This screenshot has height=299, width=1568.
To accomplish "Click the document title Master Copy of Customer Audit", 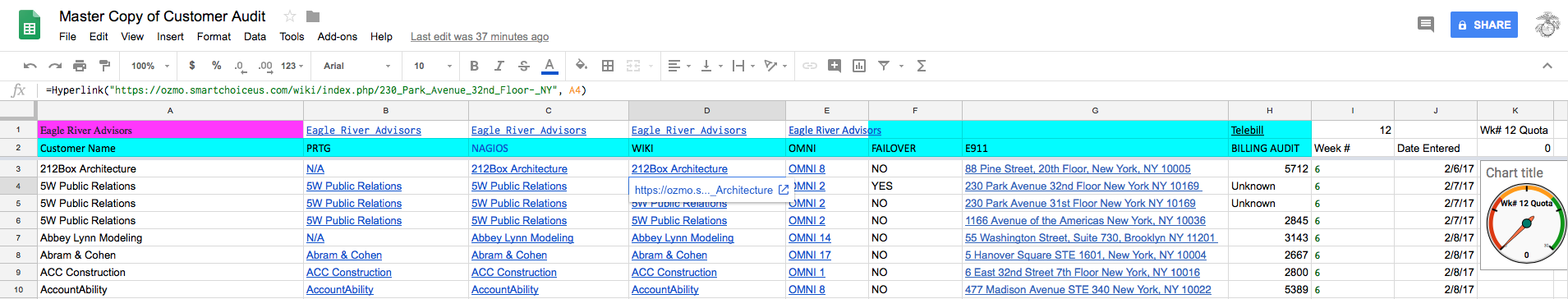I will (x=162, y=16).
